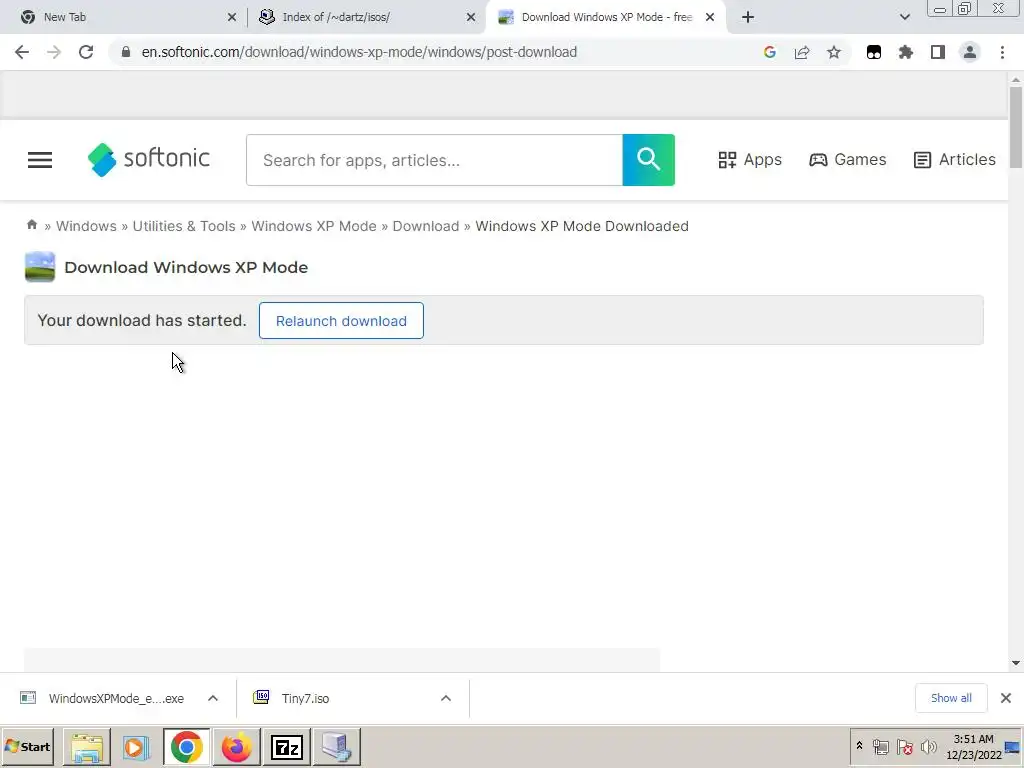Close the downloads bar

click(x=1006, y=698)
